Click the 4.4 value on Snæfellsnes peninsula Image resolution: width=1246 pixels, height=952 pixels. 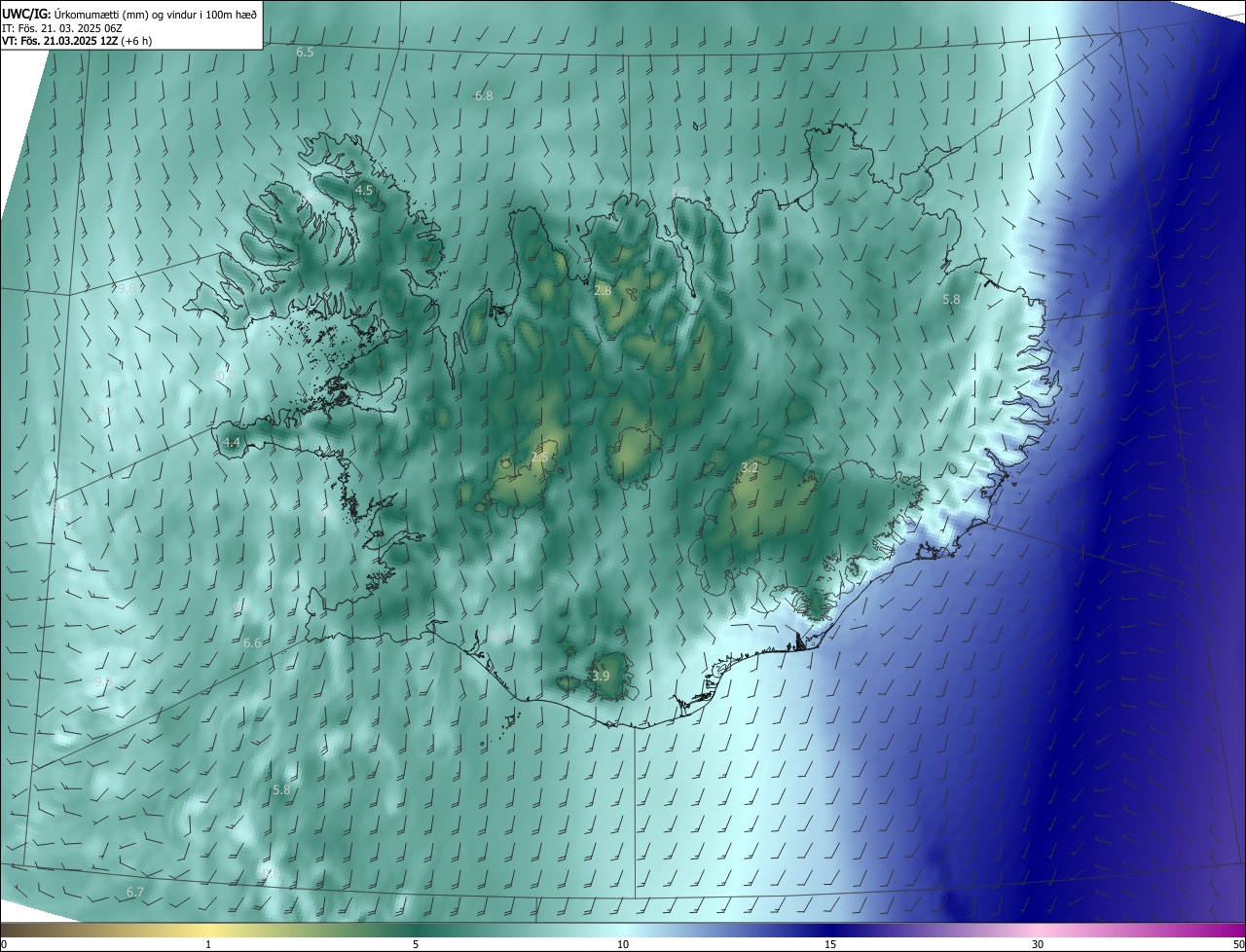pos(232,442)
